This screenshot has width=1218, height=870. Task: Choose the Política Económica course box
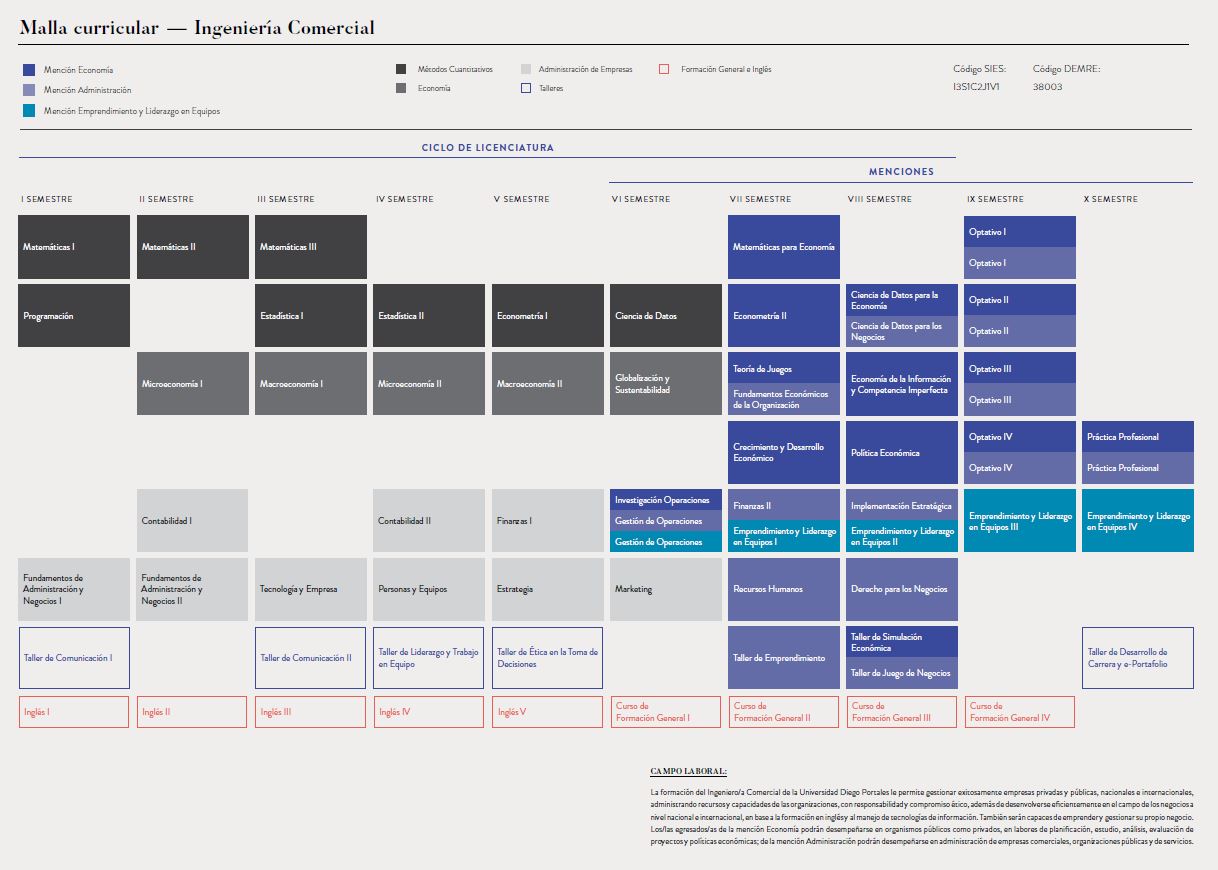pyautogui.click(x=901, y=453)
